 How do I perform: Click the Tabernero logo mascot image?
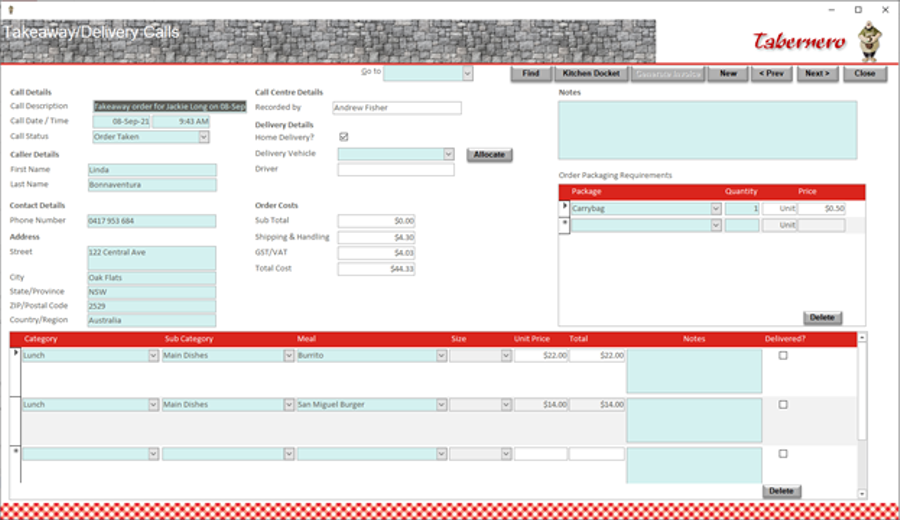(x=870, y=41)
